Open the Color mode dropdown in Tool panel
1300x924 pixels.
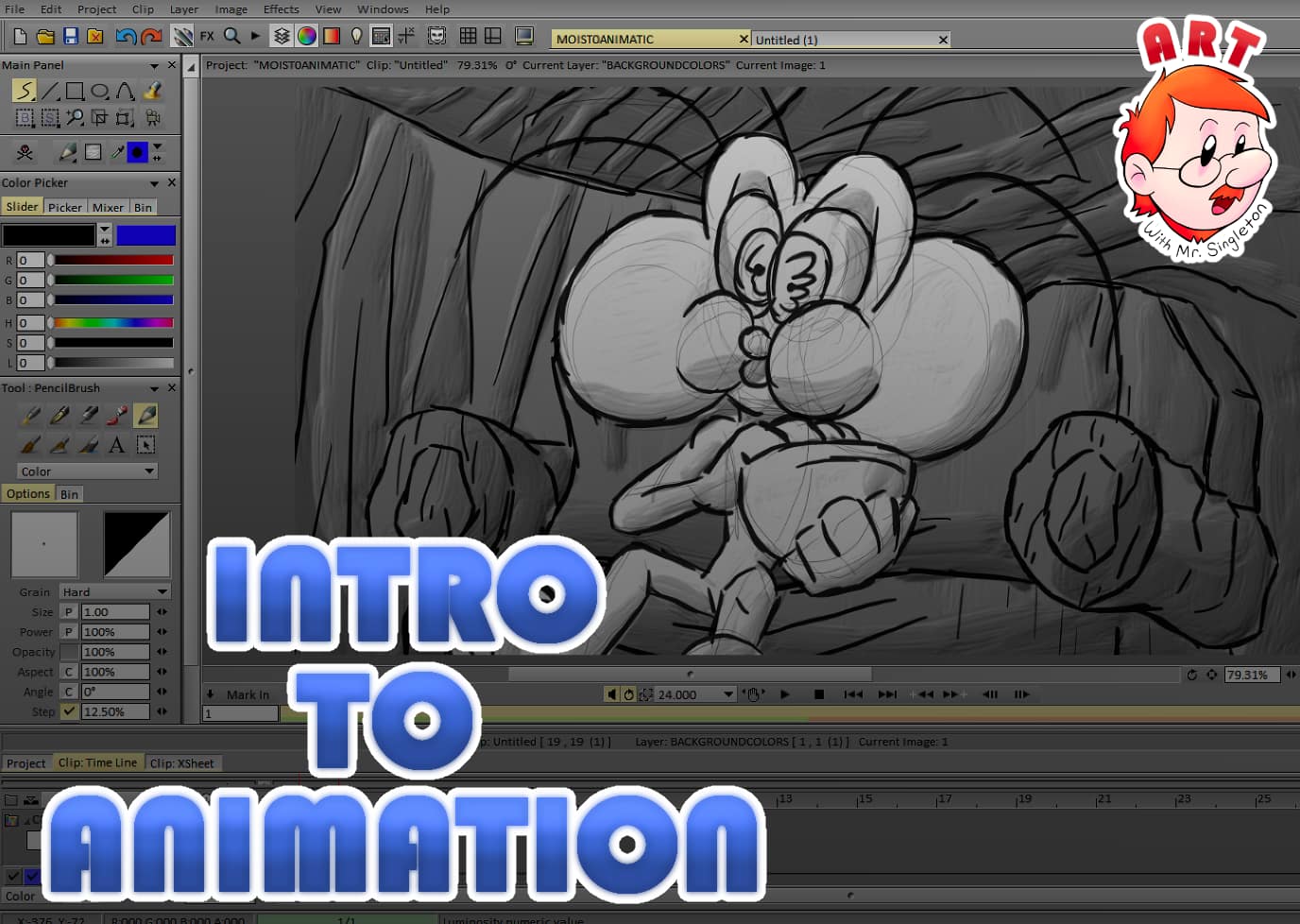[85, 471]
